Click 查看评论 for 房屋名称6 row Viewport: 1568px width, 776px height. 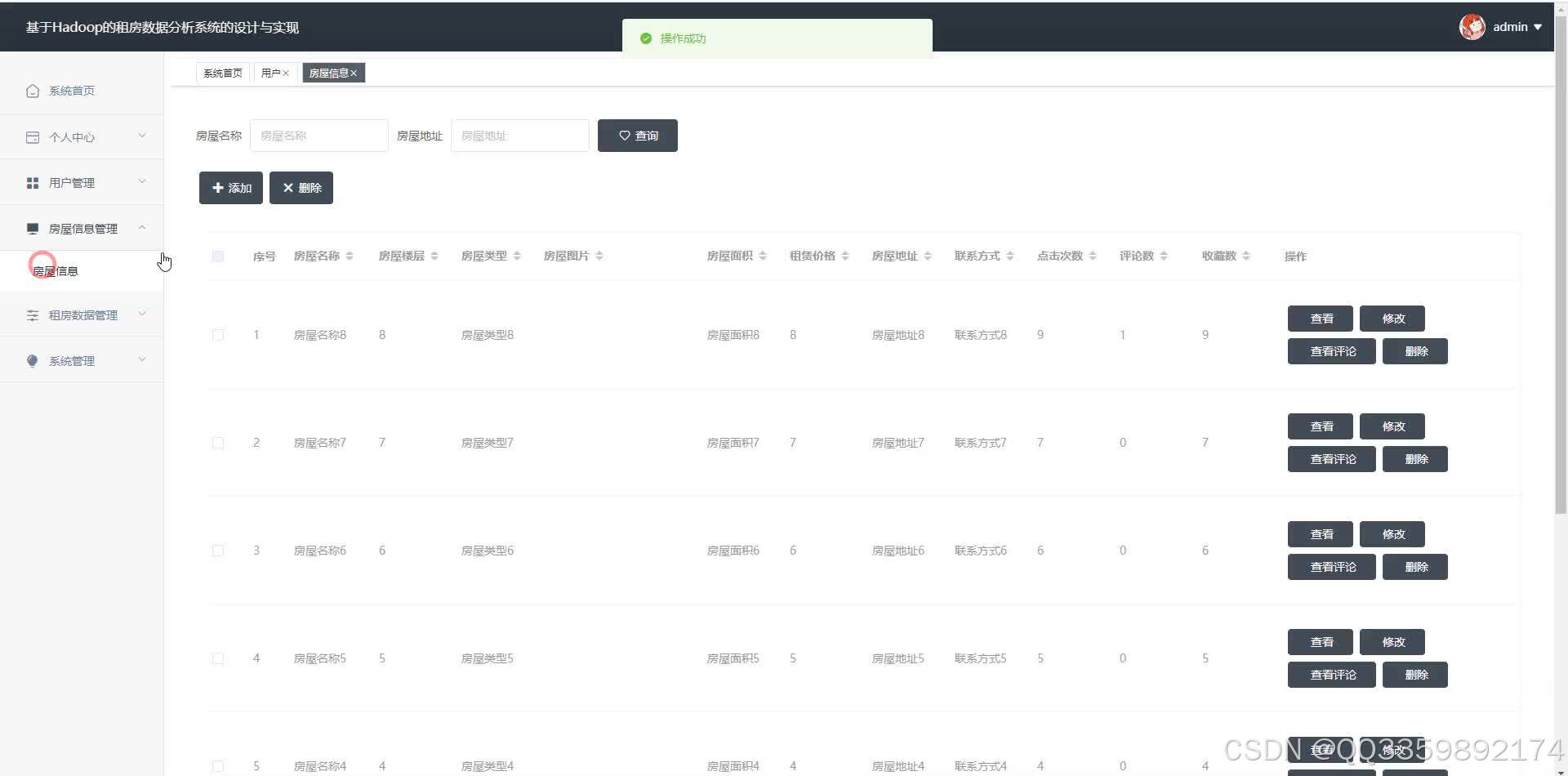1332,567
